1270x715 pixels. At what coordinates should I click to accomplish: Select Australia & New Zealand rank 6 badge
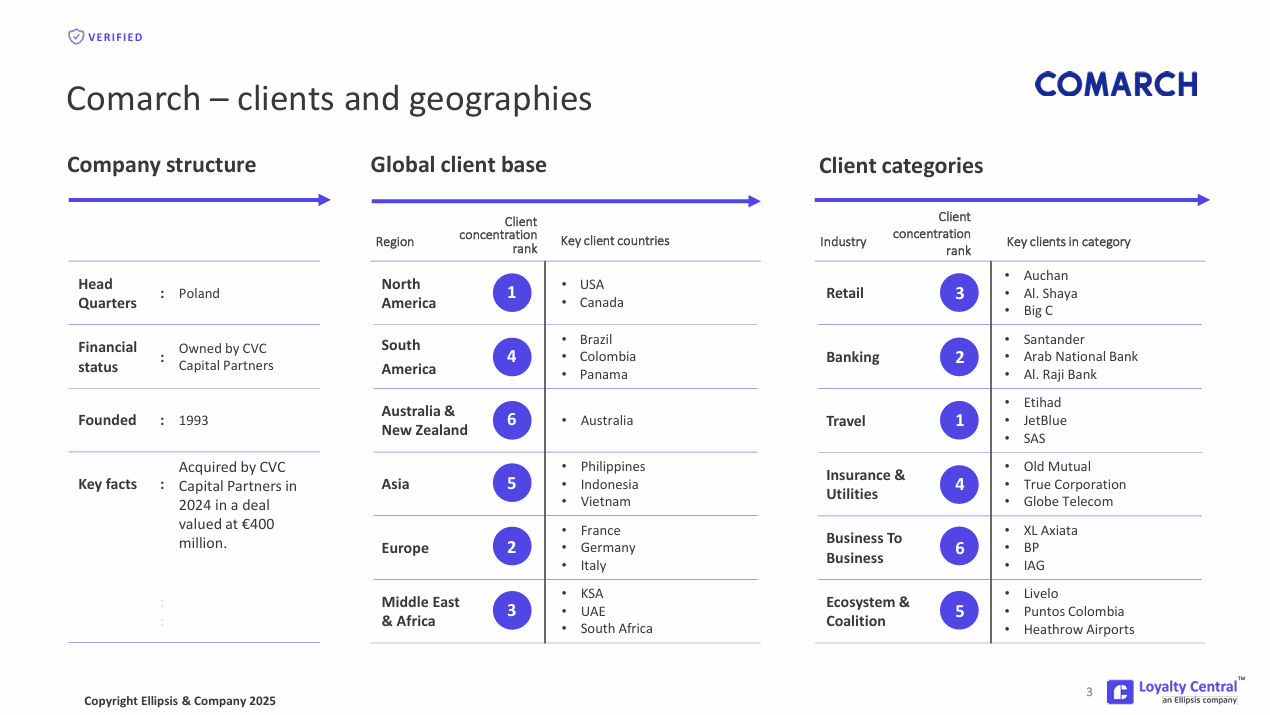pos(512,420)
